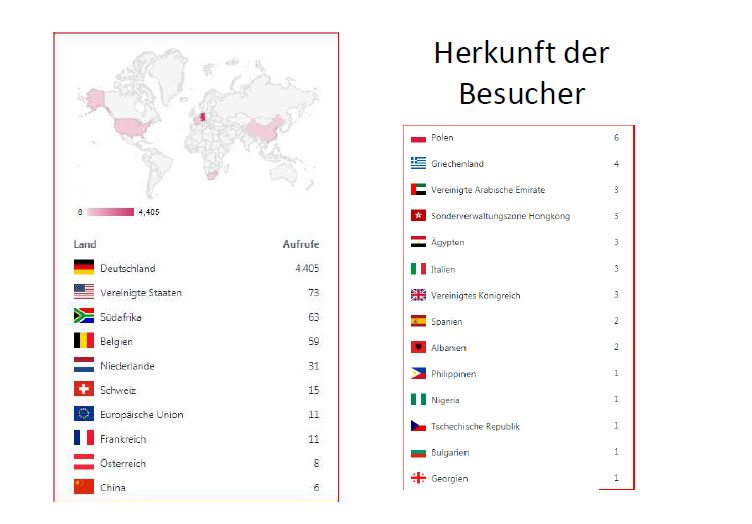The width and height of the screenshot is (752, 524).
Task: Click the 'Philippinen' country name
Action: pos(454,374)
